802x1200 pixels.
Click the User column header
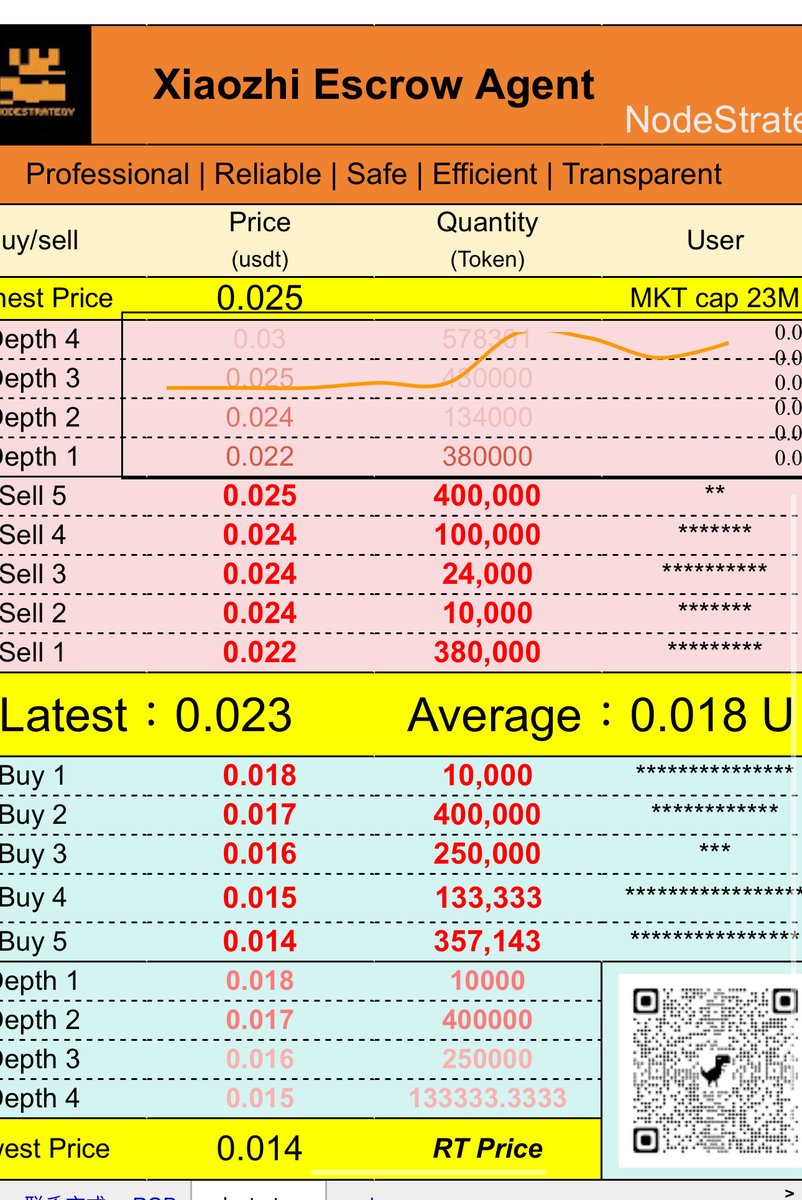pyautogui.click(x=715, y=240)
